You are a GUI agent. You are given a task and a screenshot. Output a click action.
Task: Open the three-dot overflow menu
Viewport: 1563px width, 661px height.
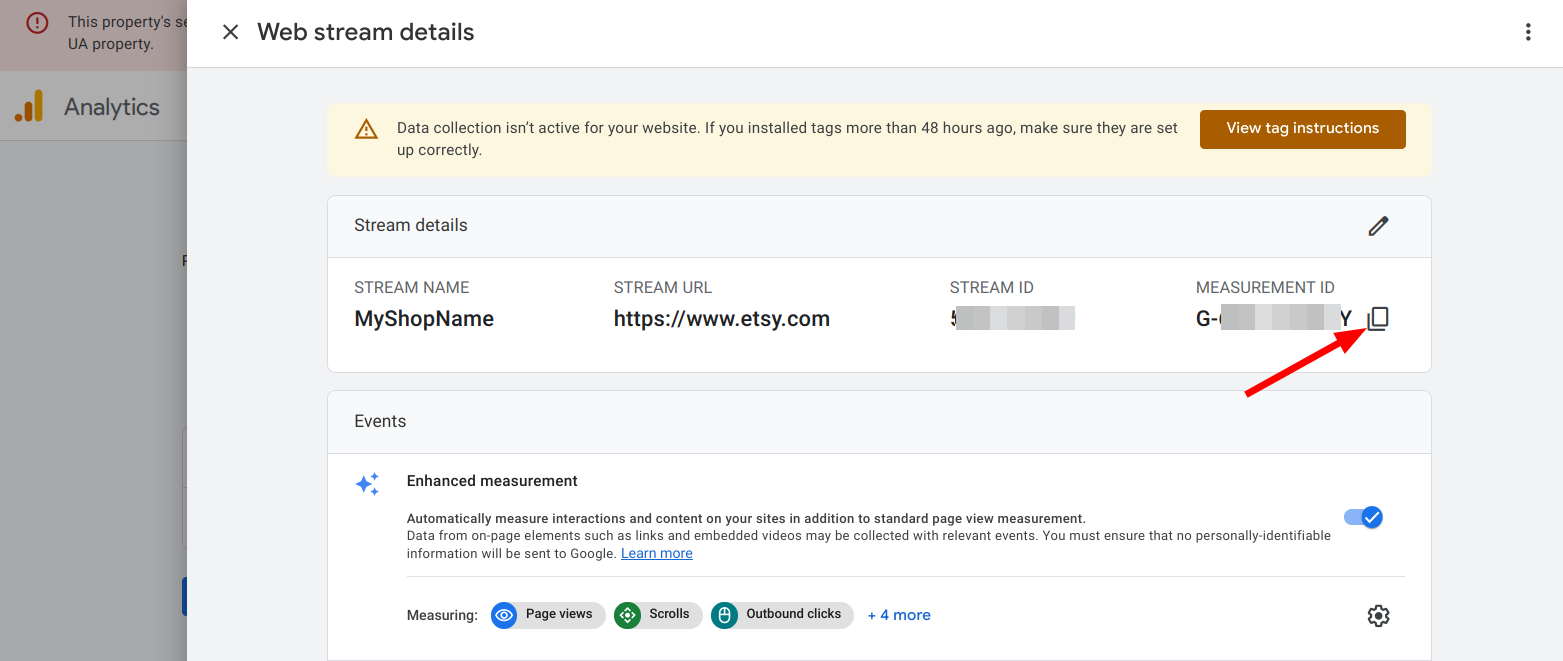pos(1528,31)
